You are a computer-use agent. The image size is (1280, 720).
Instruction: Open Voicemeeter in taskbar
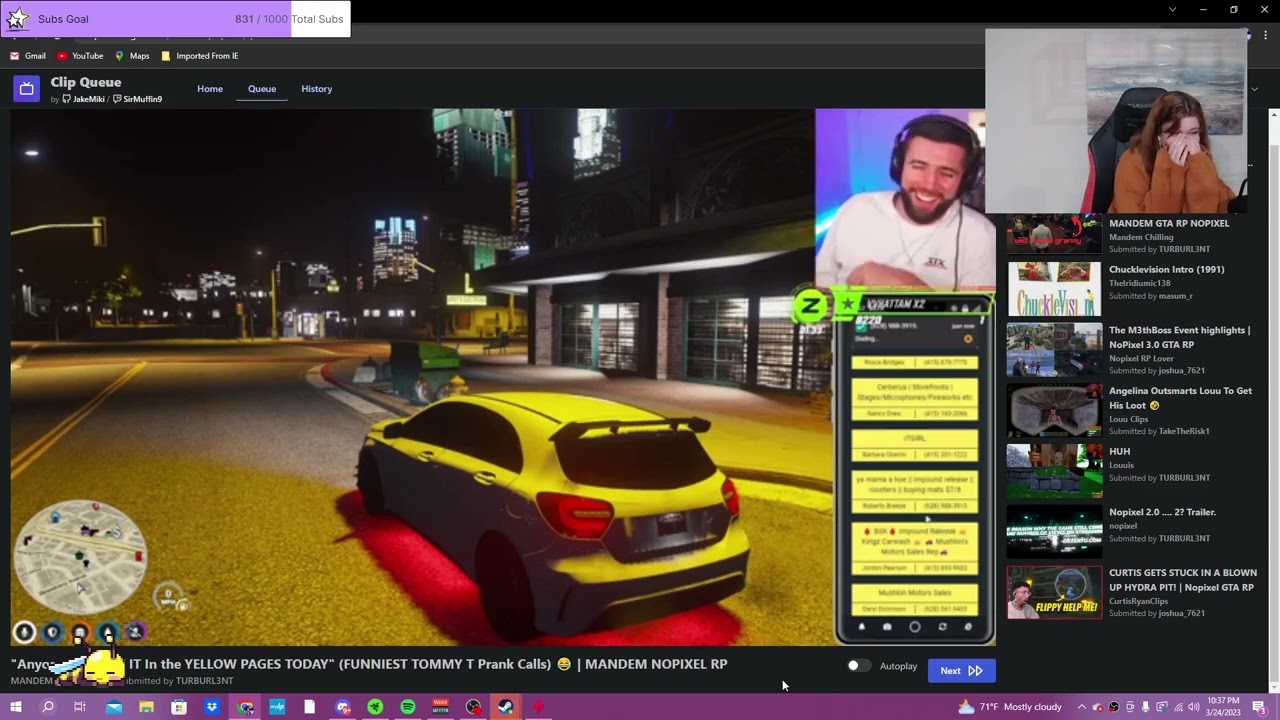440,707
